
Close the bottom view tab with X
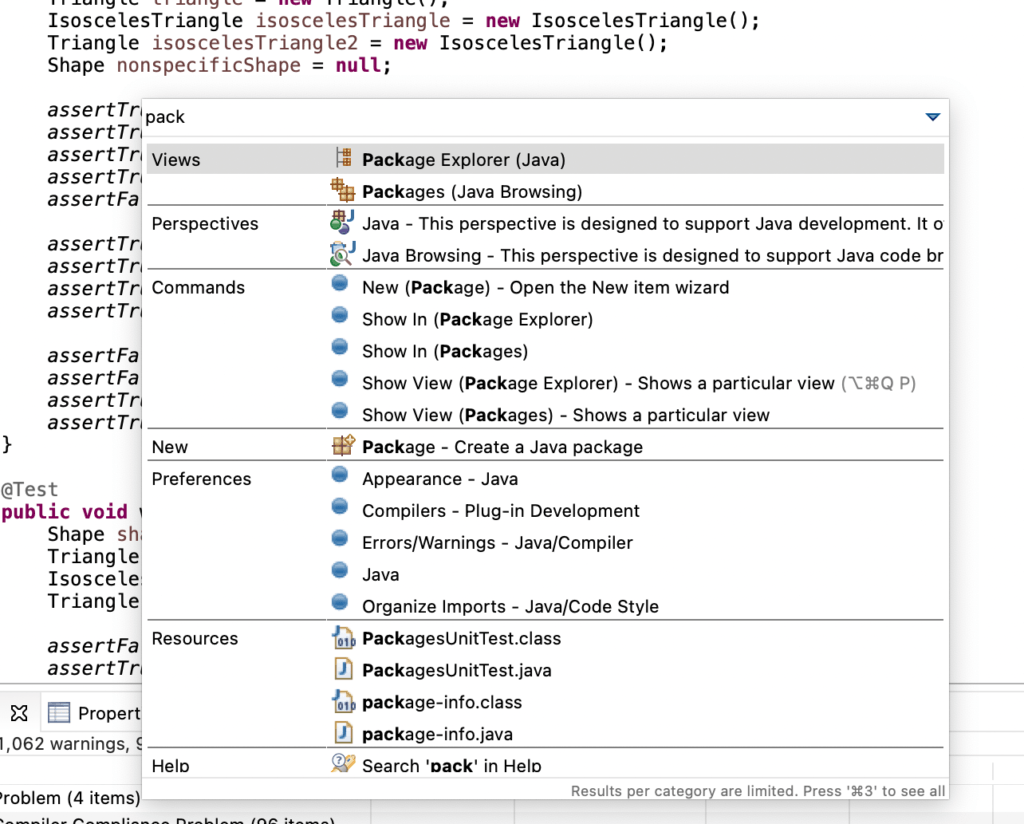tap(20, 713)
